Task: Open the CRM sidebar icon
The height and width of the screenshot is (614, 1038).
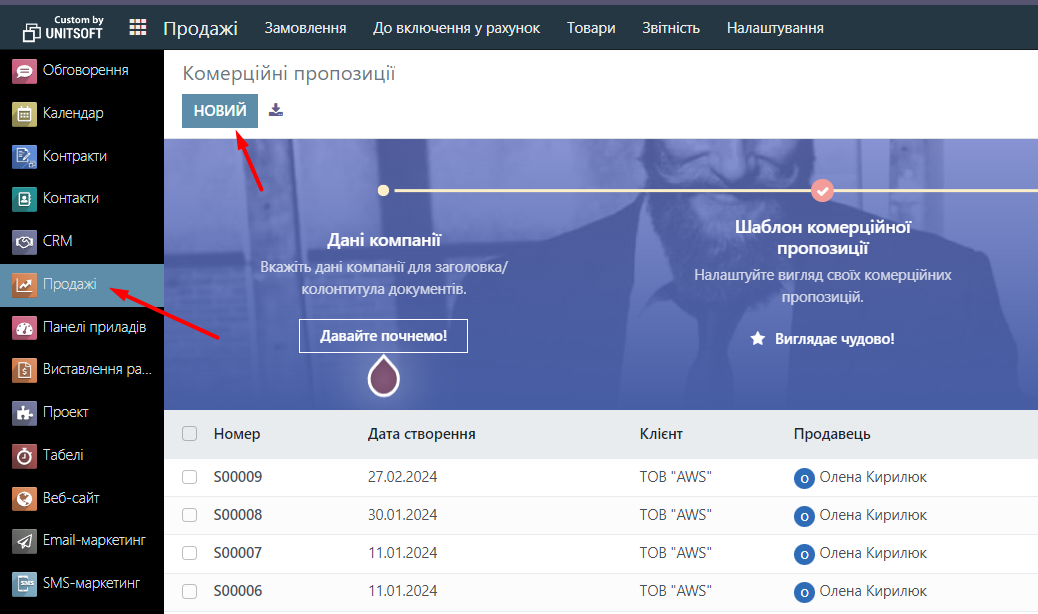Action: coord(25,241)
